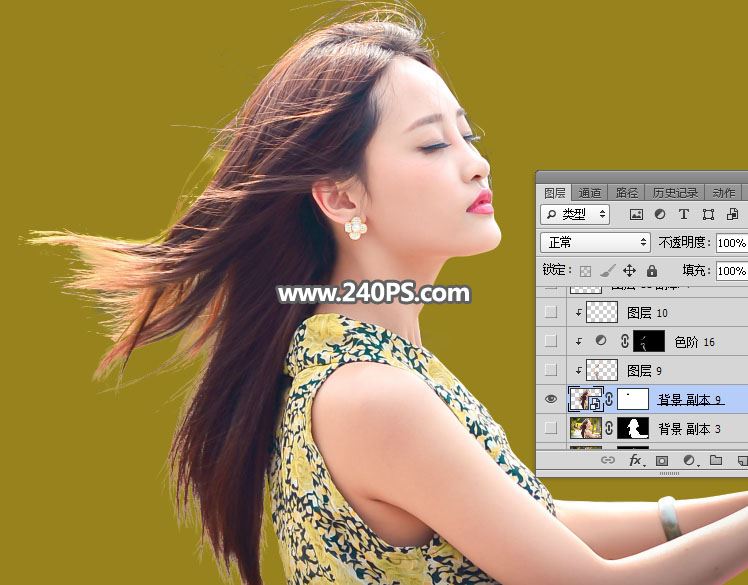
Task: Create a new layer group folder
Action: (x=716, y=460)
